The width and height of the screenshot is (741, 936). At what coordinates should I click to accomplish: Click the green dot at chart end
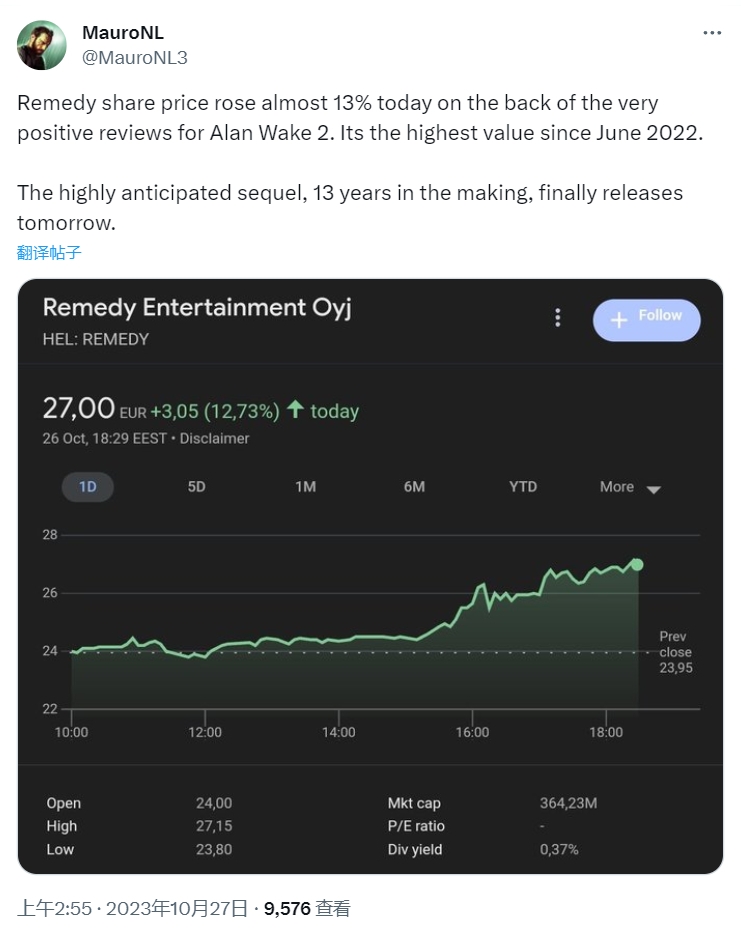(x=637, y=565)
